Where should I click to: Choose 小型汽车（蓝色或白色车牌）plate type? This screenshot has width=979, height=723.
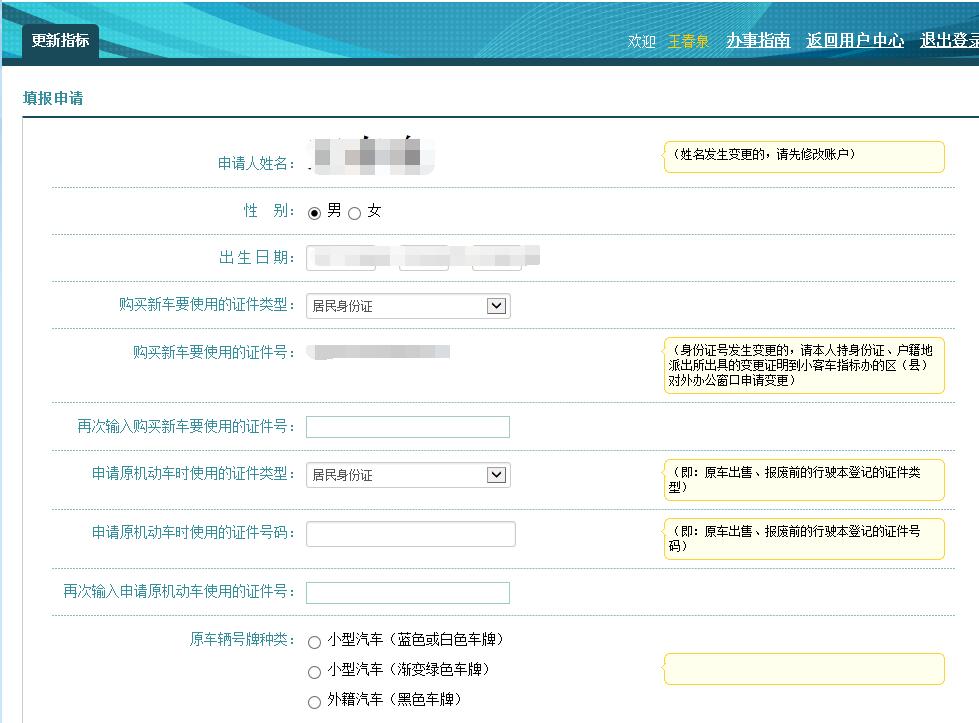pos(315,641)
